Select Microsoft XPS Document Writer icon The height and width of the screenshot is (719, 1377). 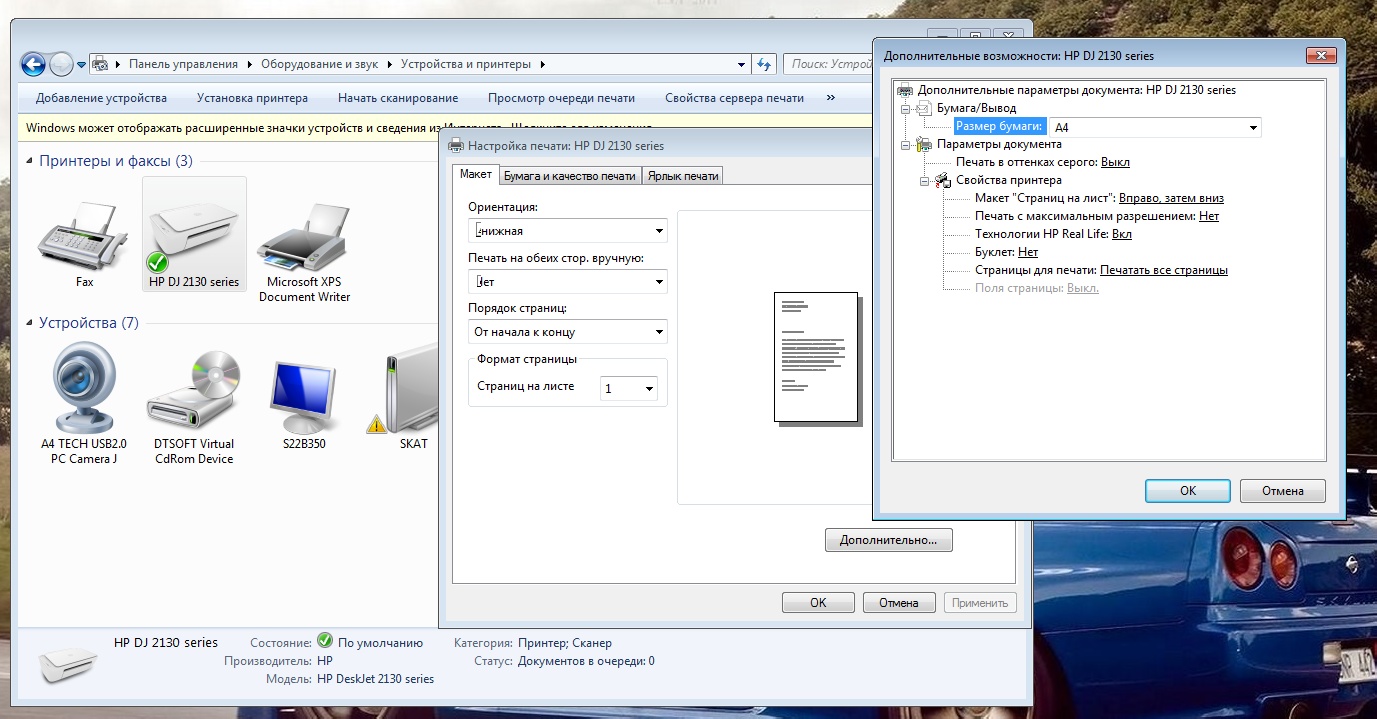[304, 238]
